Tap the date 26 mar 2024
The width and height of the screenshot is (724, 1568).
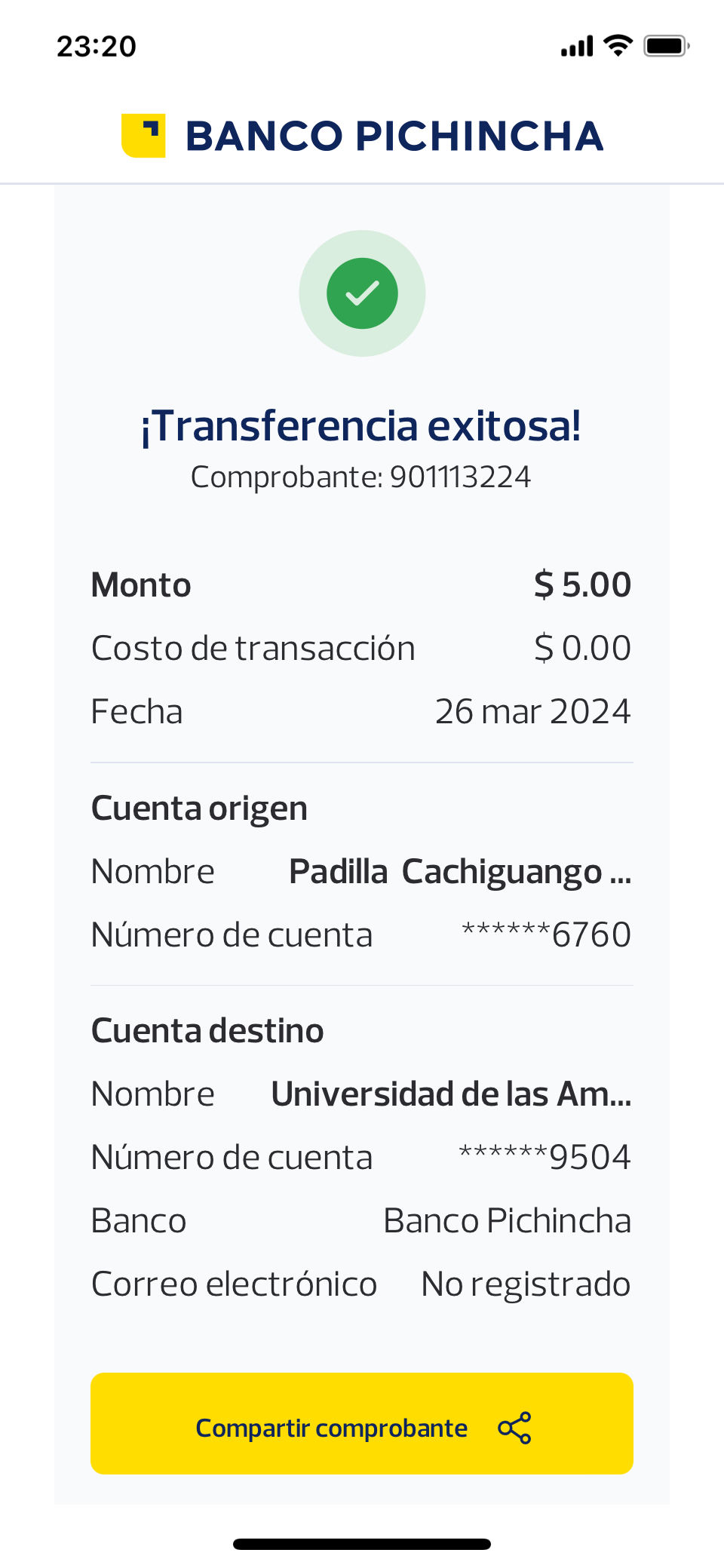coord(532,711)
